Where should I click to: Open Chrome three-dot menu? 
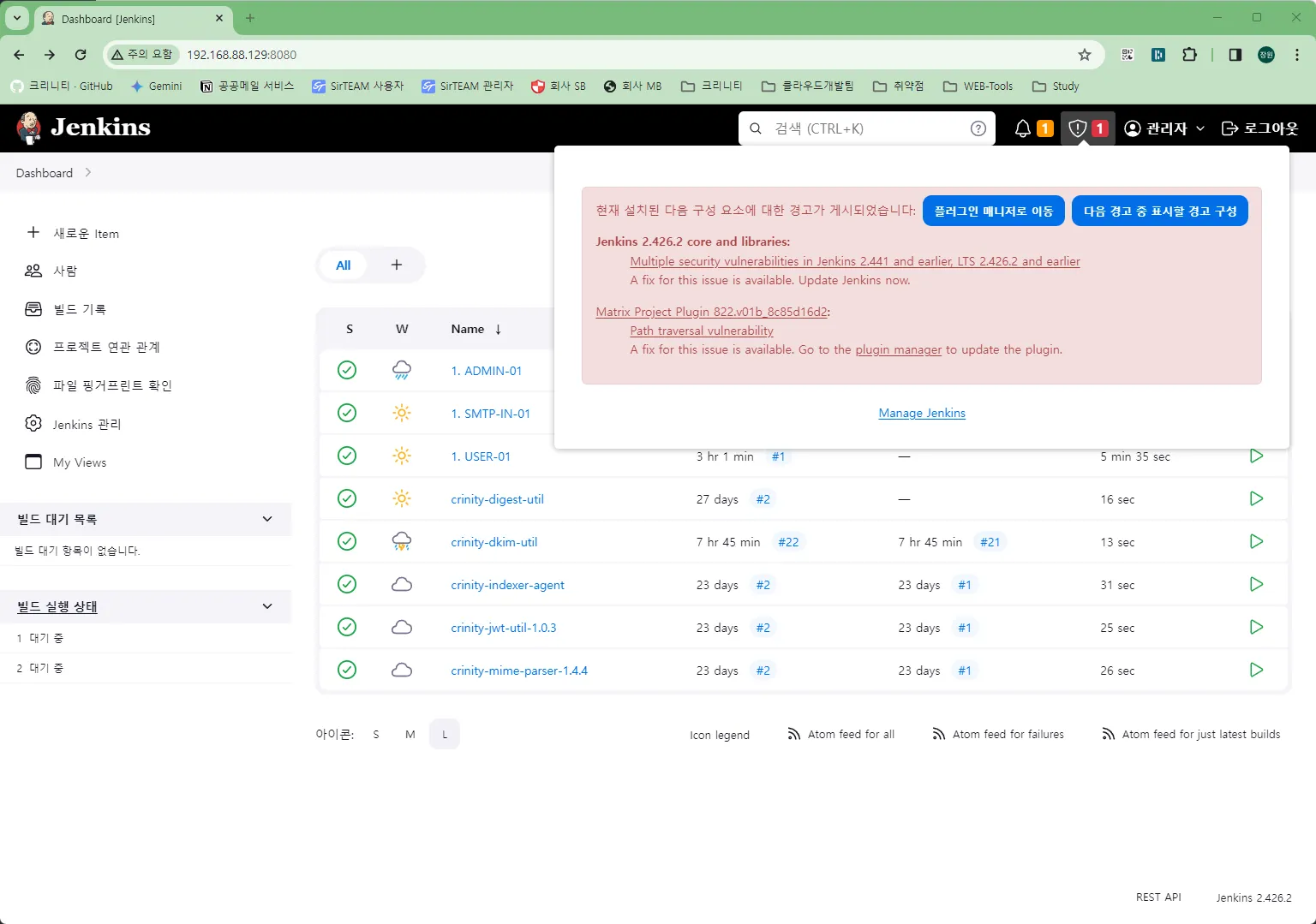tap(1296, 55)
